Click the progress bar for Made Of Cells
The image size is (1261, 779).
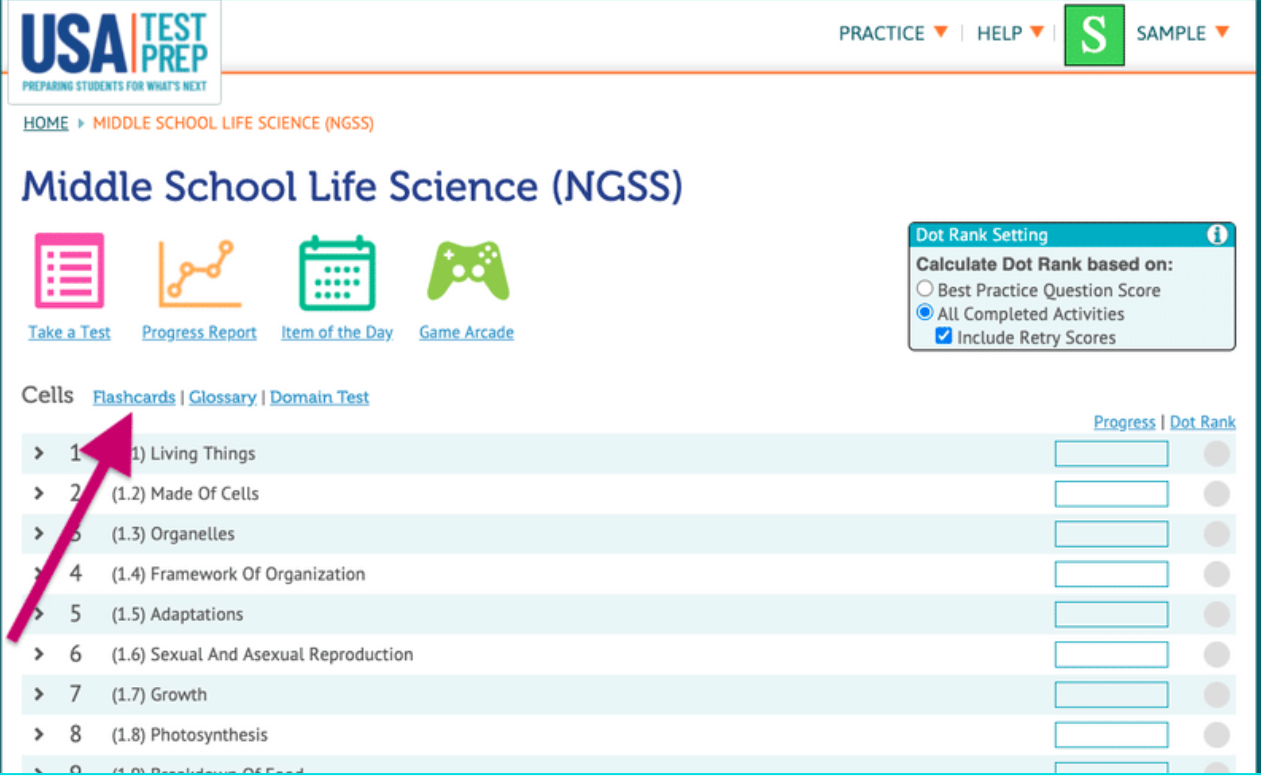coord(1111,494)
